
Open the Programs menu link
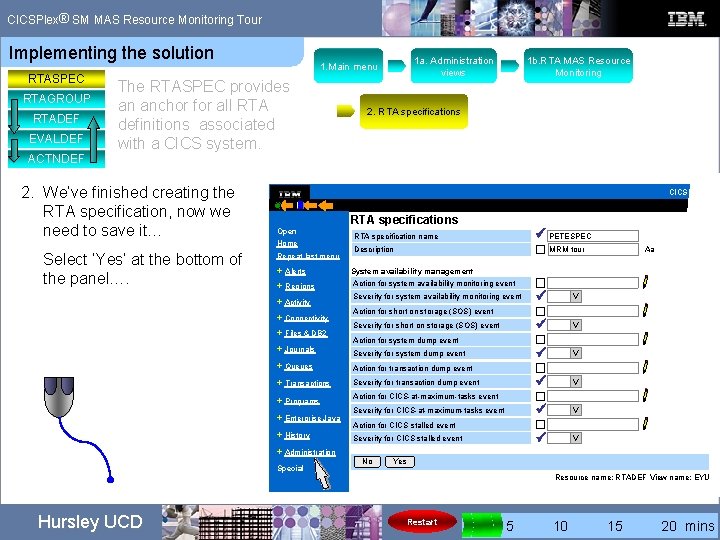(x=302, y=401)
